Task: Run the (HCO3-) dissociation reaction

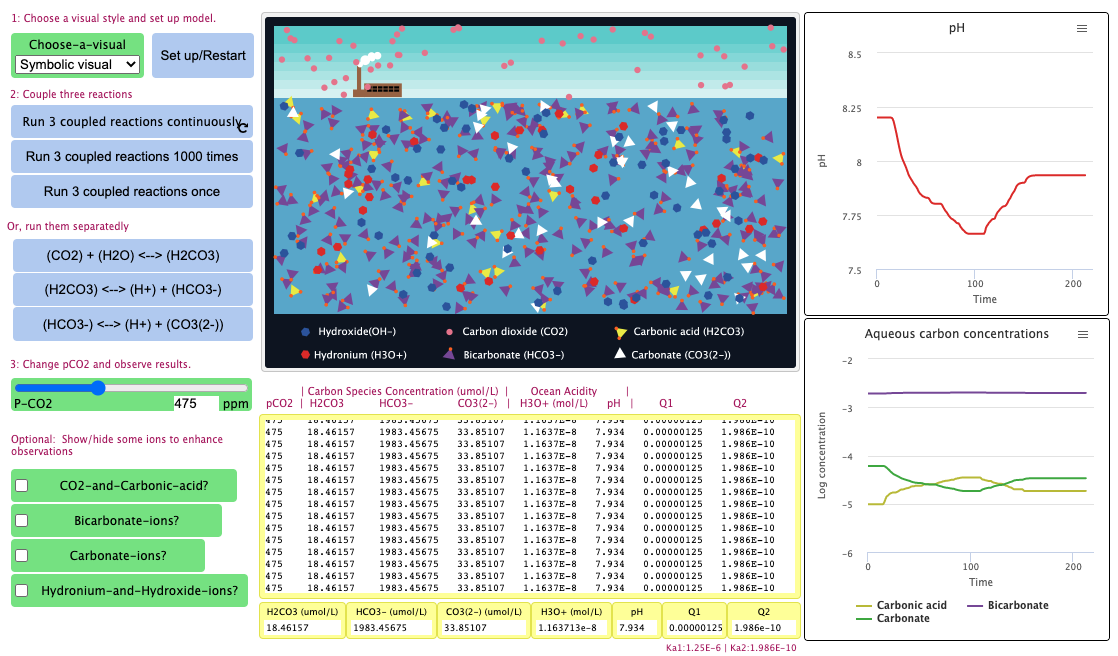Action: (131, 323)
